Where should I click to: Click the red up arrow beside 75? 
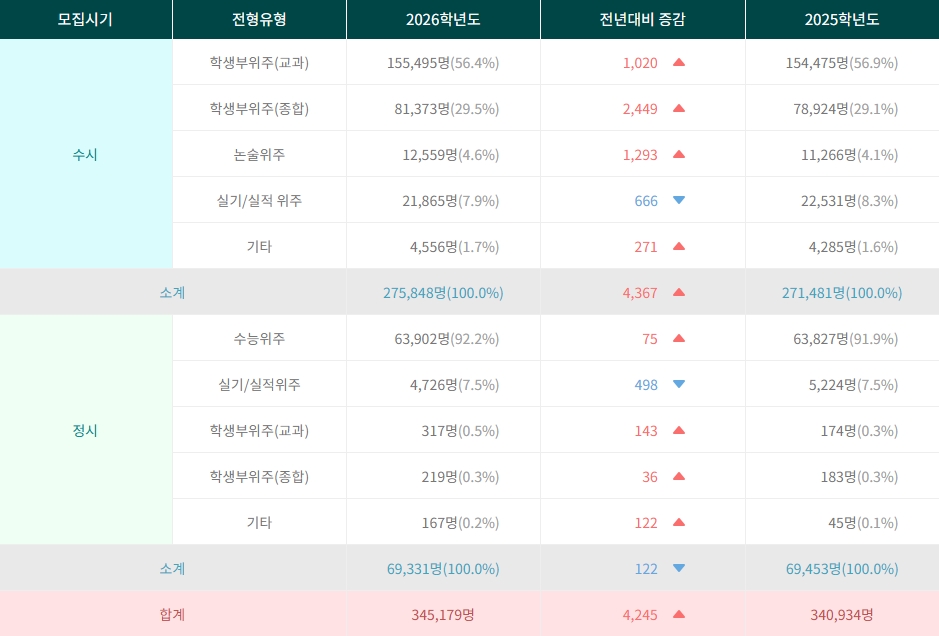click(x=679, y=338)
